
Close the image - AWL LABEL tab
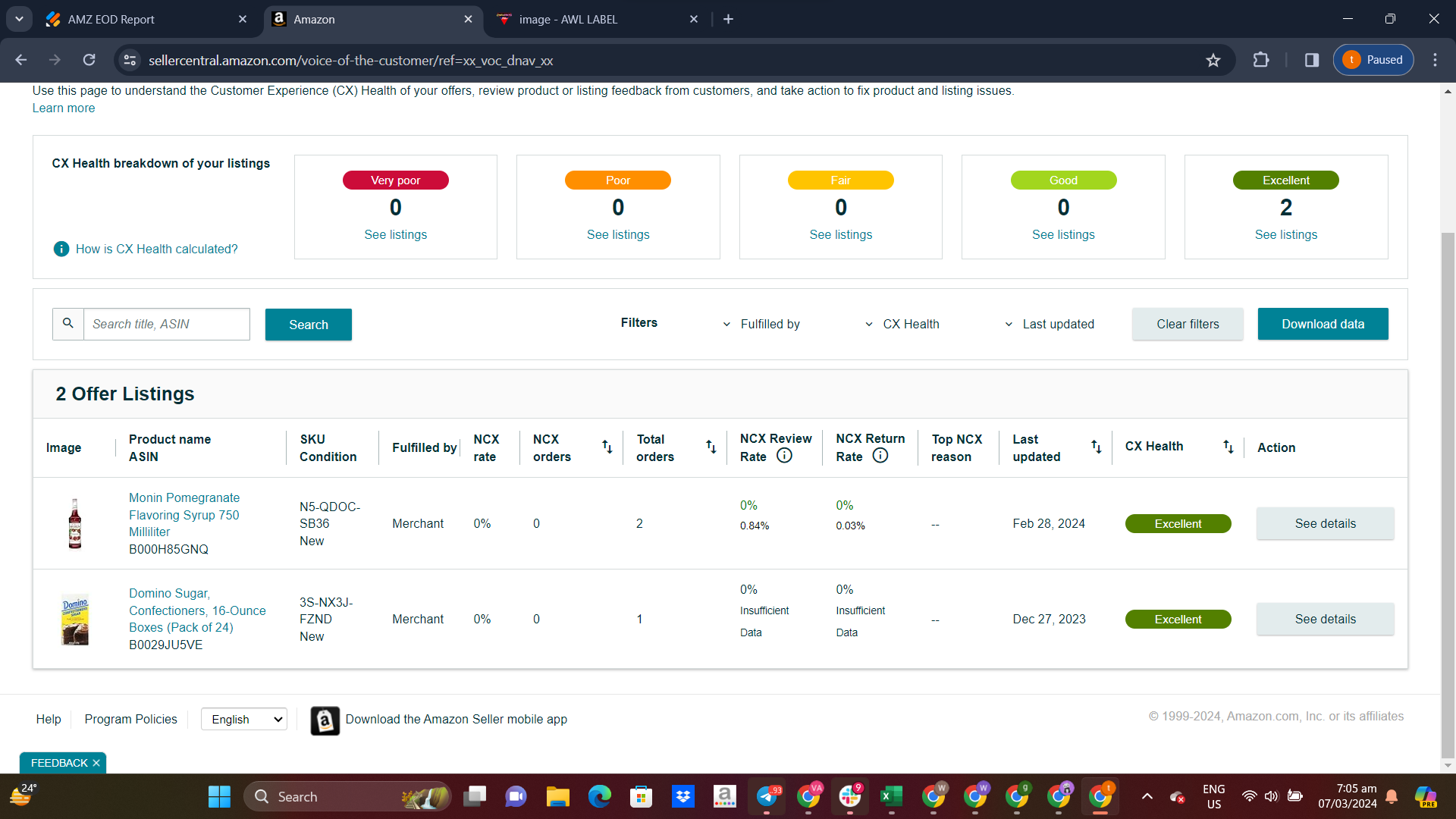pos(694,19)
